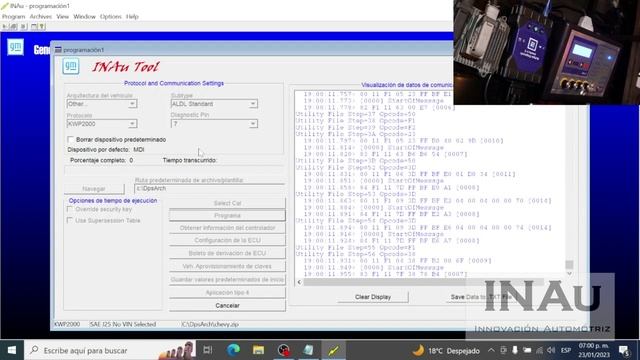Open the weather widget showing 18°C Despejado

point(446,351)
